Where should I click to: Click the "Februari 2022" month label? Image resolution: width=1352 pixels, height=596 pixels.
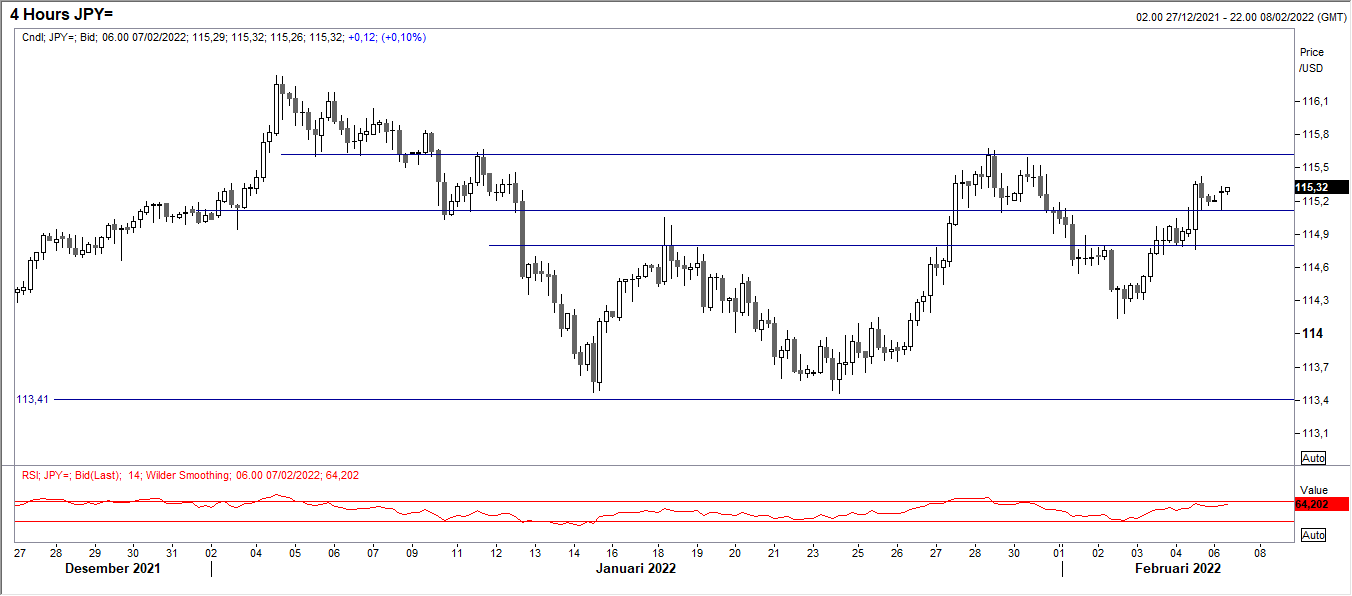click(1177, 568)
